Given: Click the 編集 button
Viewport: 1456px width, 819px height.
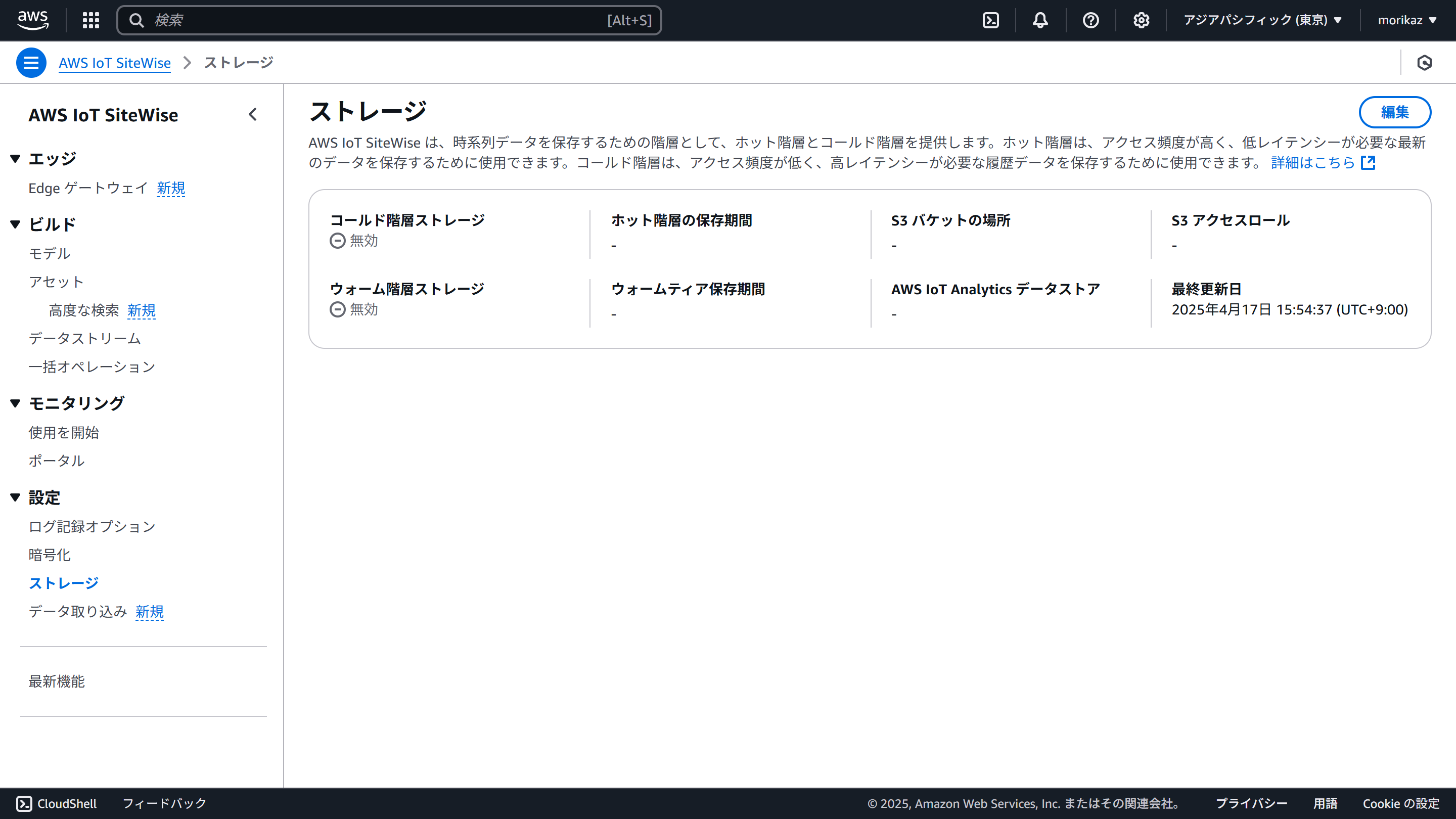Looking at the screenshot, I should (1394, 112).
